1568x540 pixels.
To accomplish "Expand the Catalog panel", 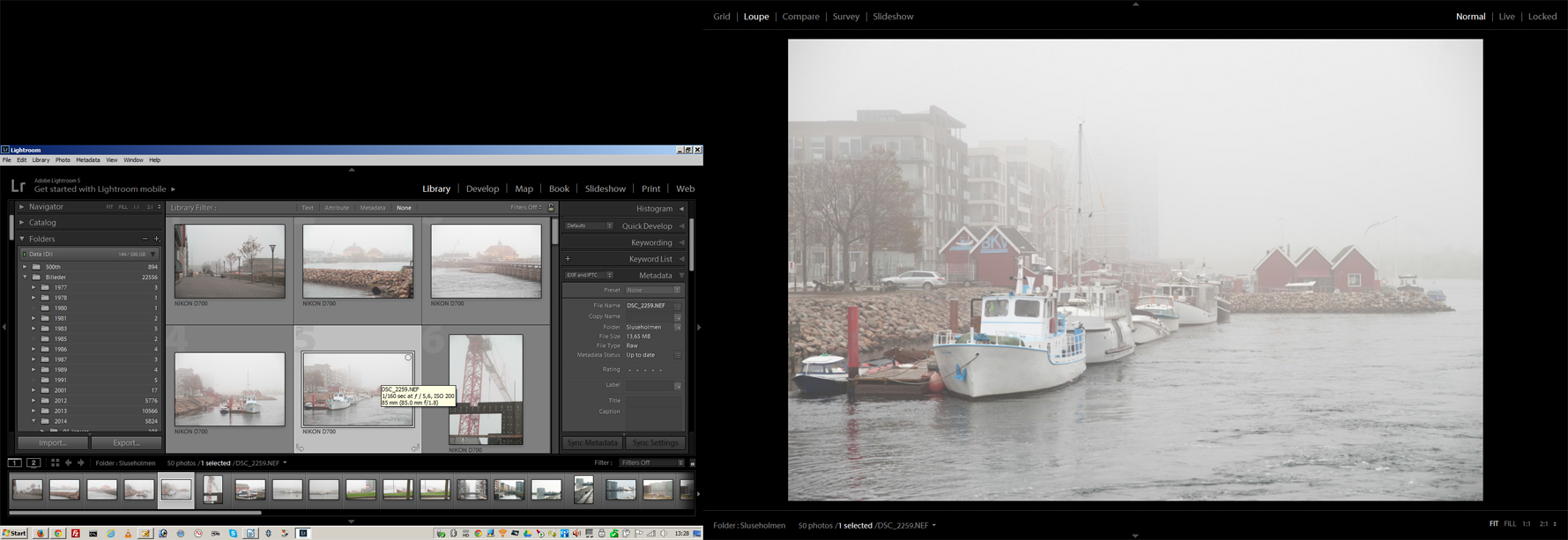I will pyautogui.click(x=22, y=223).
